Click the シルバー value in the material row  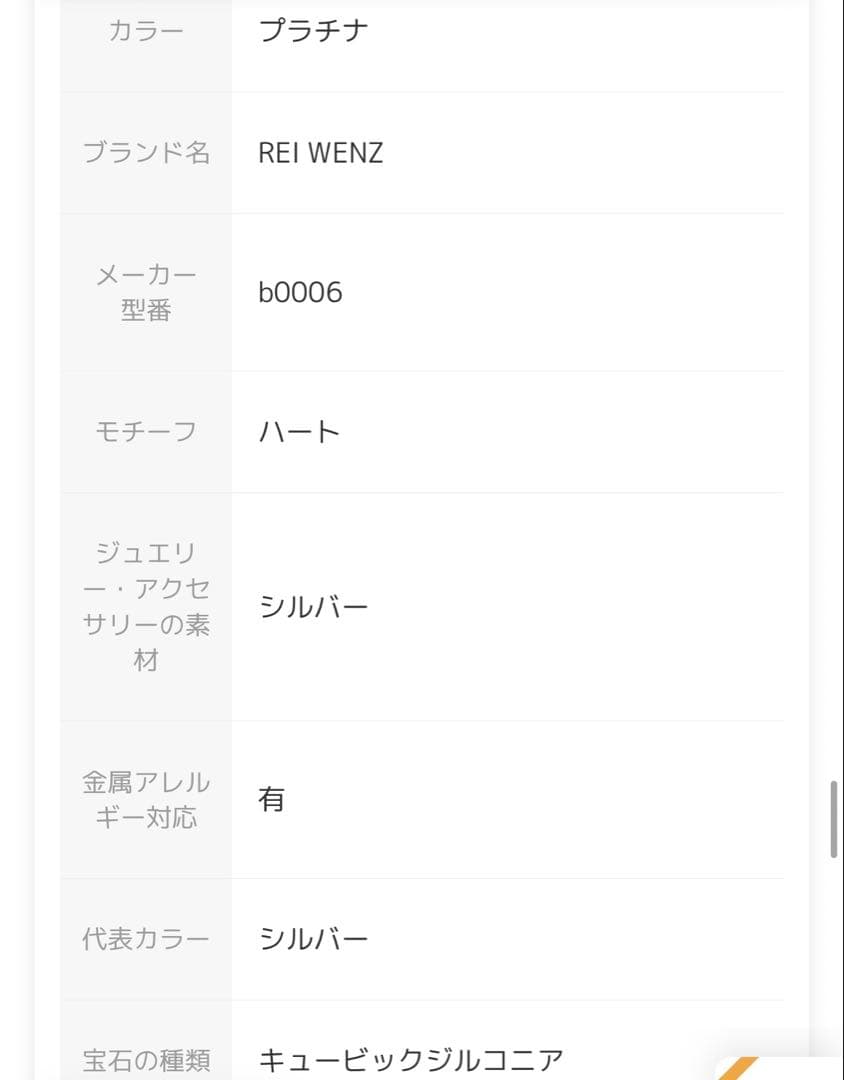(x=314, y=607)
